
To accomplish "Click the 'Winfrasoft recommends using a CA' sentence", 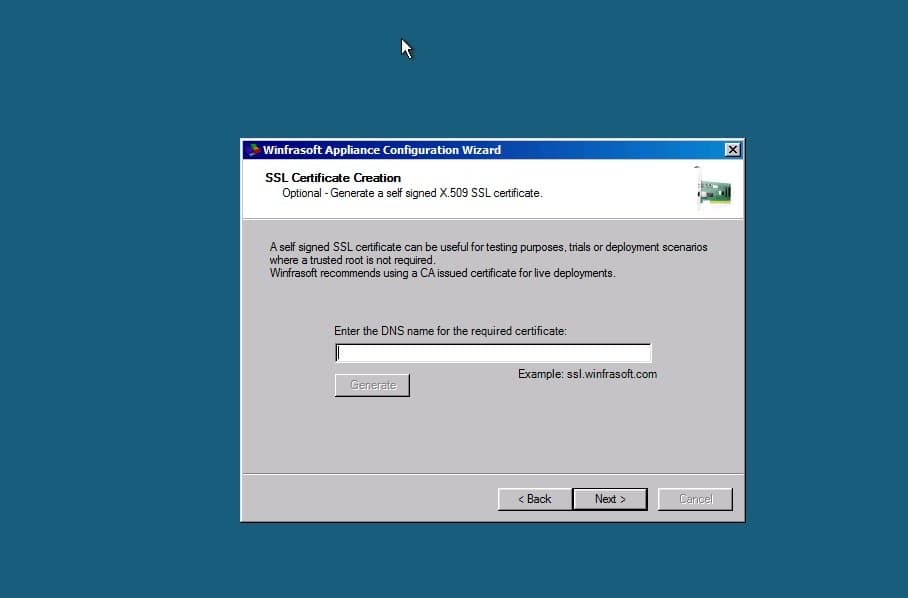I will point(442,273).
